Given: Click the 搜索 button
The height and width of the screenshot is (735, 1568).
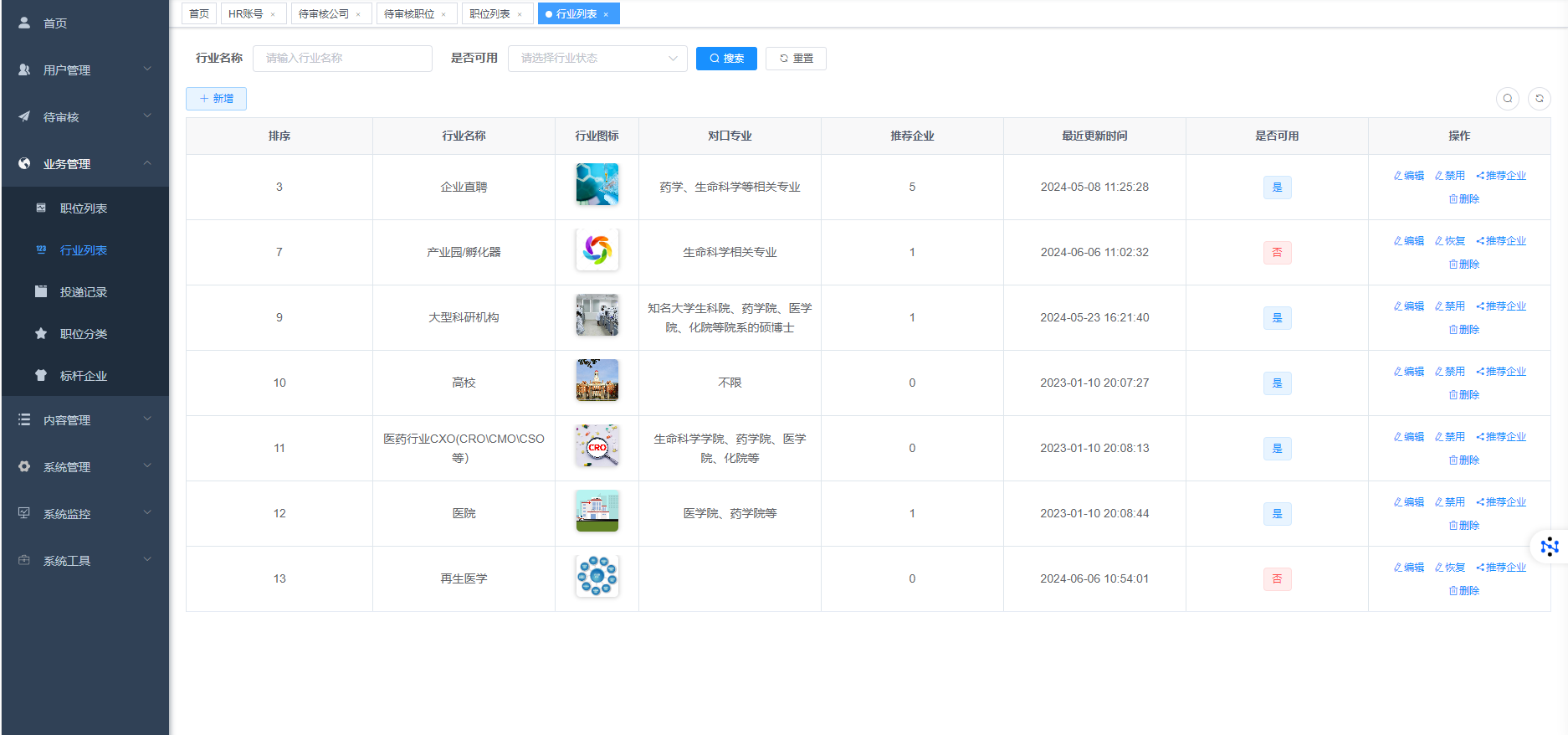Looking at the screenshot, I should pyautogui.click(x=725, y=59).
